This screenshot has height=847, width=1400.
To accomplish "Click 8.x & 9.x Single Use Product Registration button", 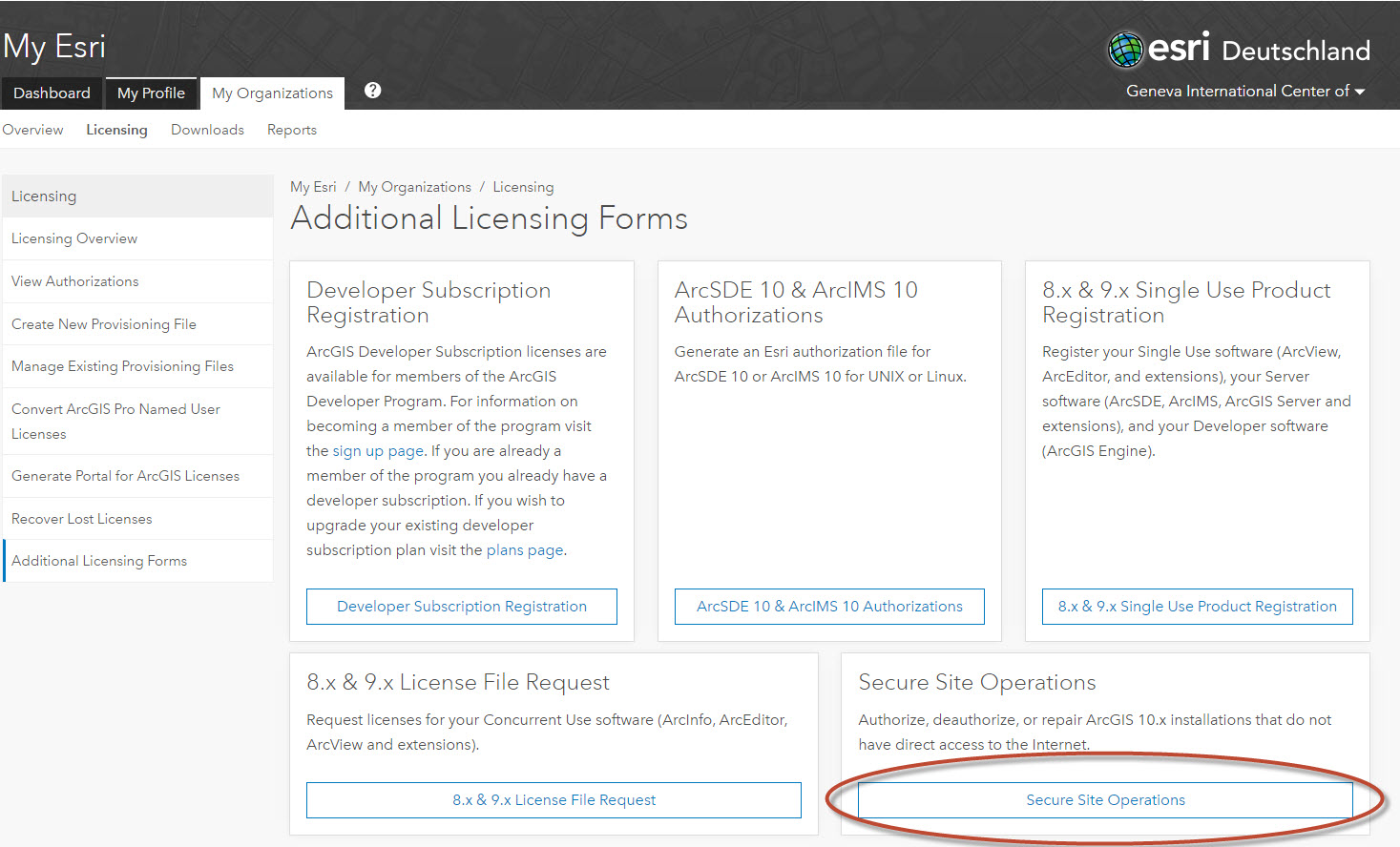I will coord(1197,607).
